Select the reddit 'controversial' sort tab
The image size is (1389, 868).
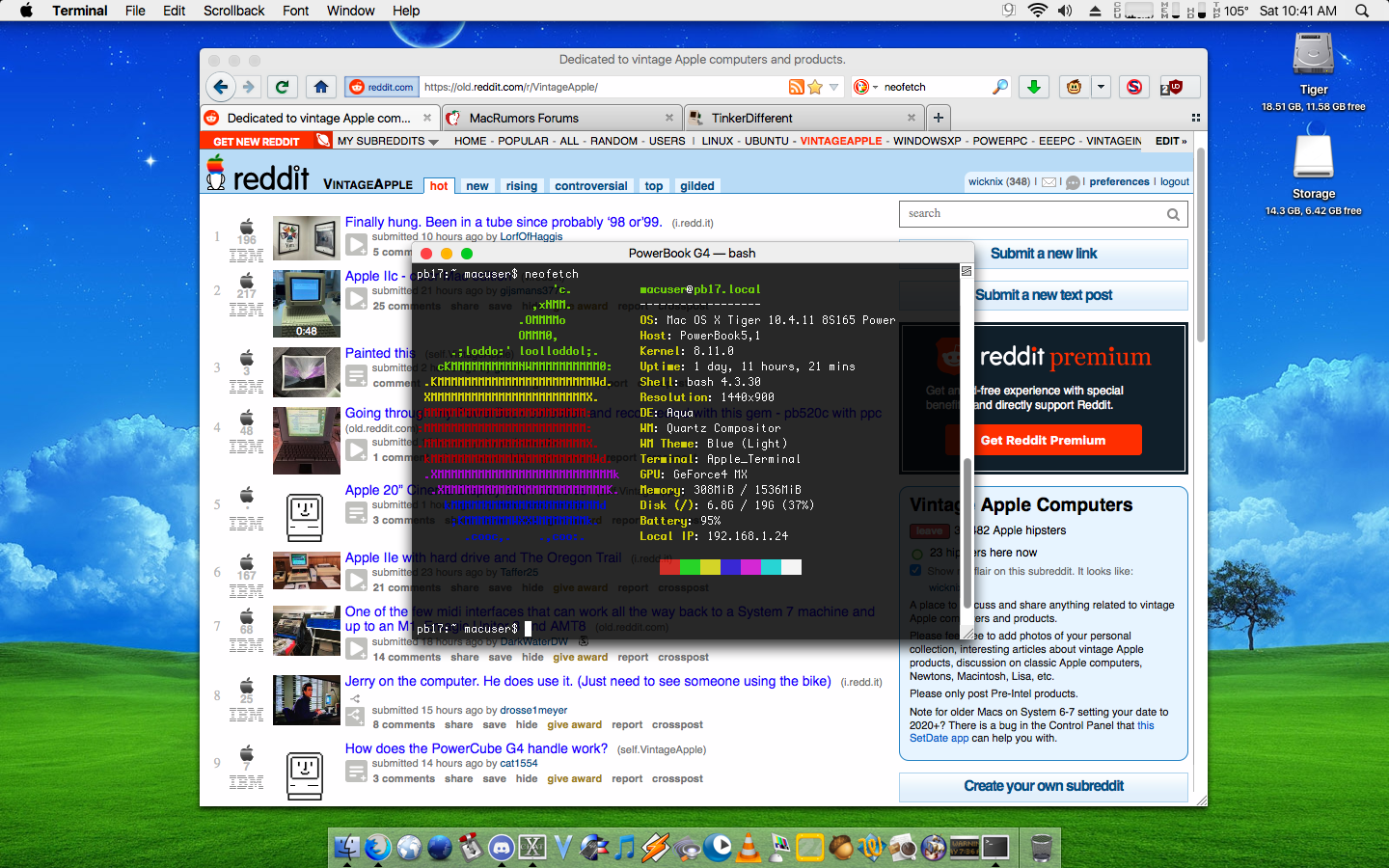click(591, 186)
